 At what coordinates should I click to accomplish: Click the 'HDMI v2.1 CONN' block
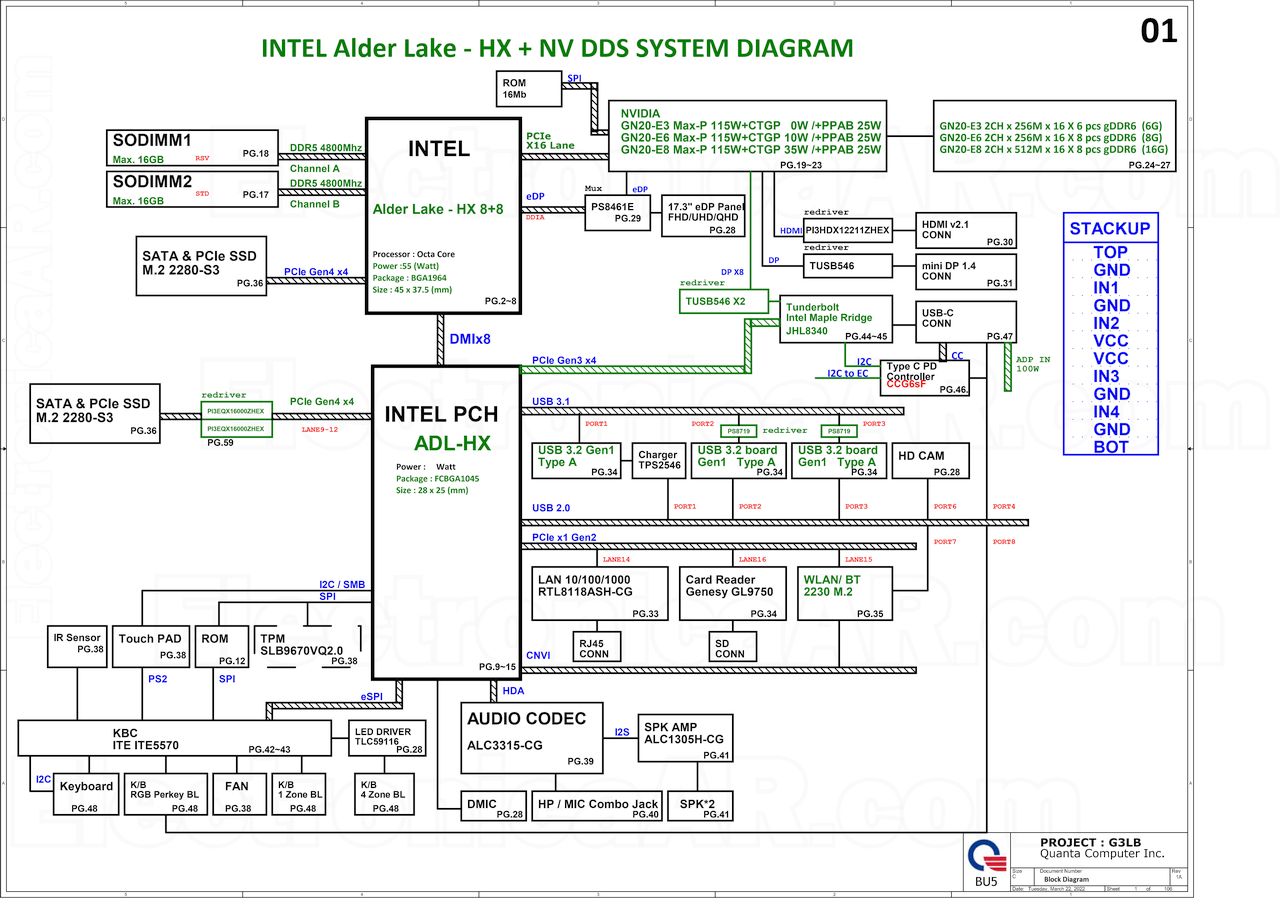(x=966, y=230)
